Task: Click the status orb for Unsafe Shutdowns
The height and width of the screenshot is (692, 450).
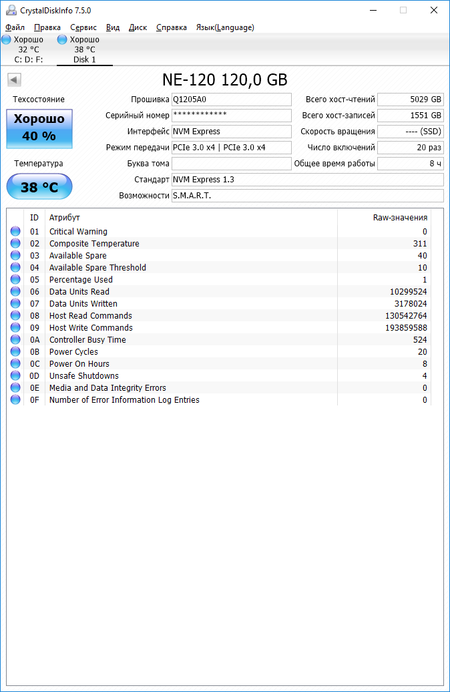Action: pyautogui.click(x=15, y=376)
